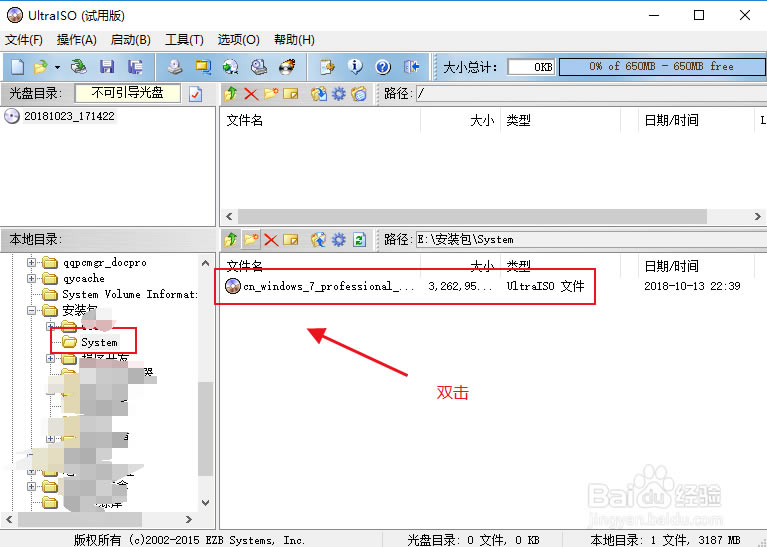Click the 650MB free capacity bar
This screenshot has height=547, width=767.
point(661,67)
